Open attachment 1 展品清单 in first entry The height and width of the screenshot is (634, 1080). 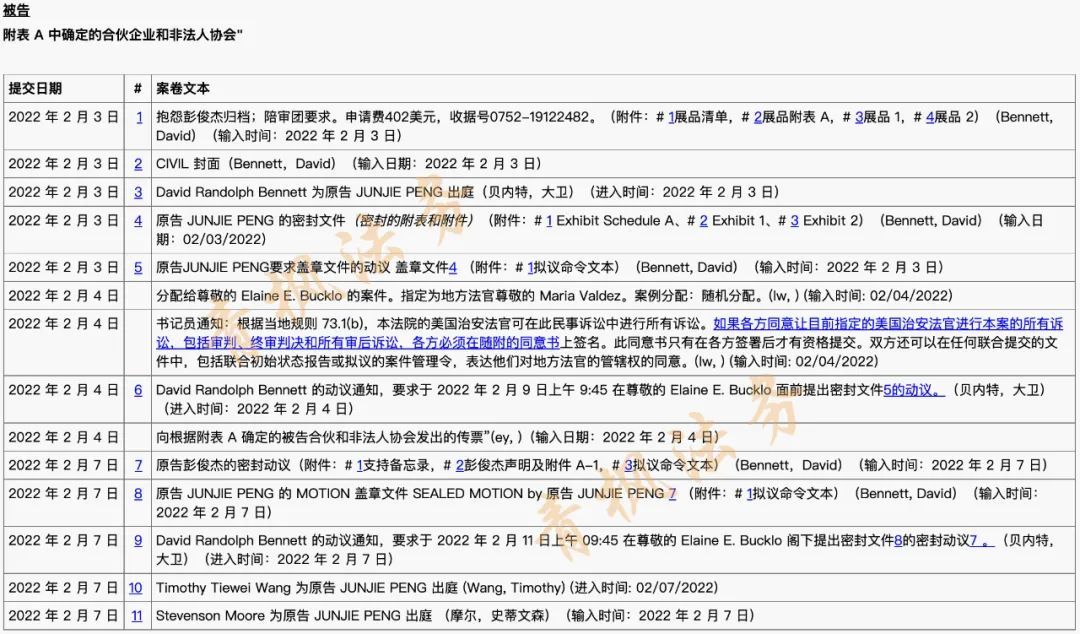[x=672, y=117]
